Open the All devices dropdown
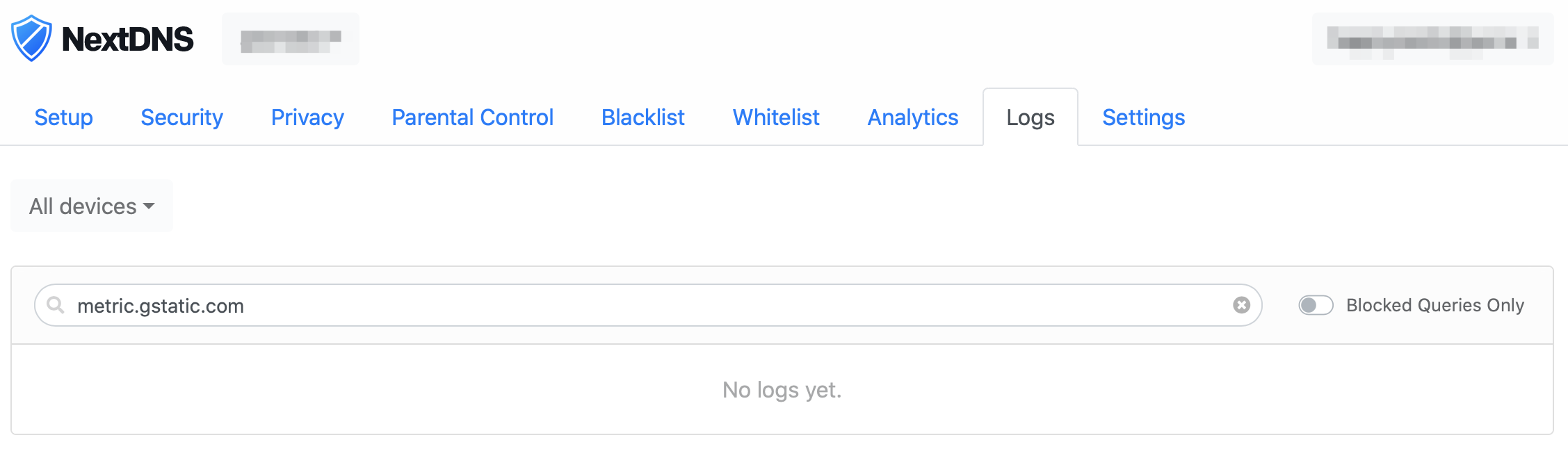 (x=91, y=206)
